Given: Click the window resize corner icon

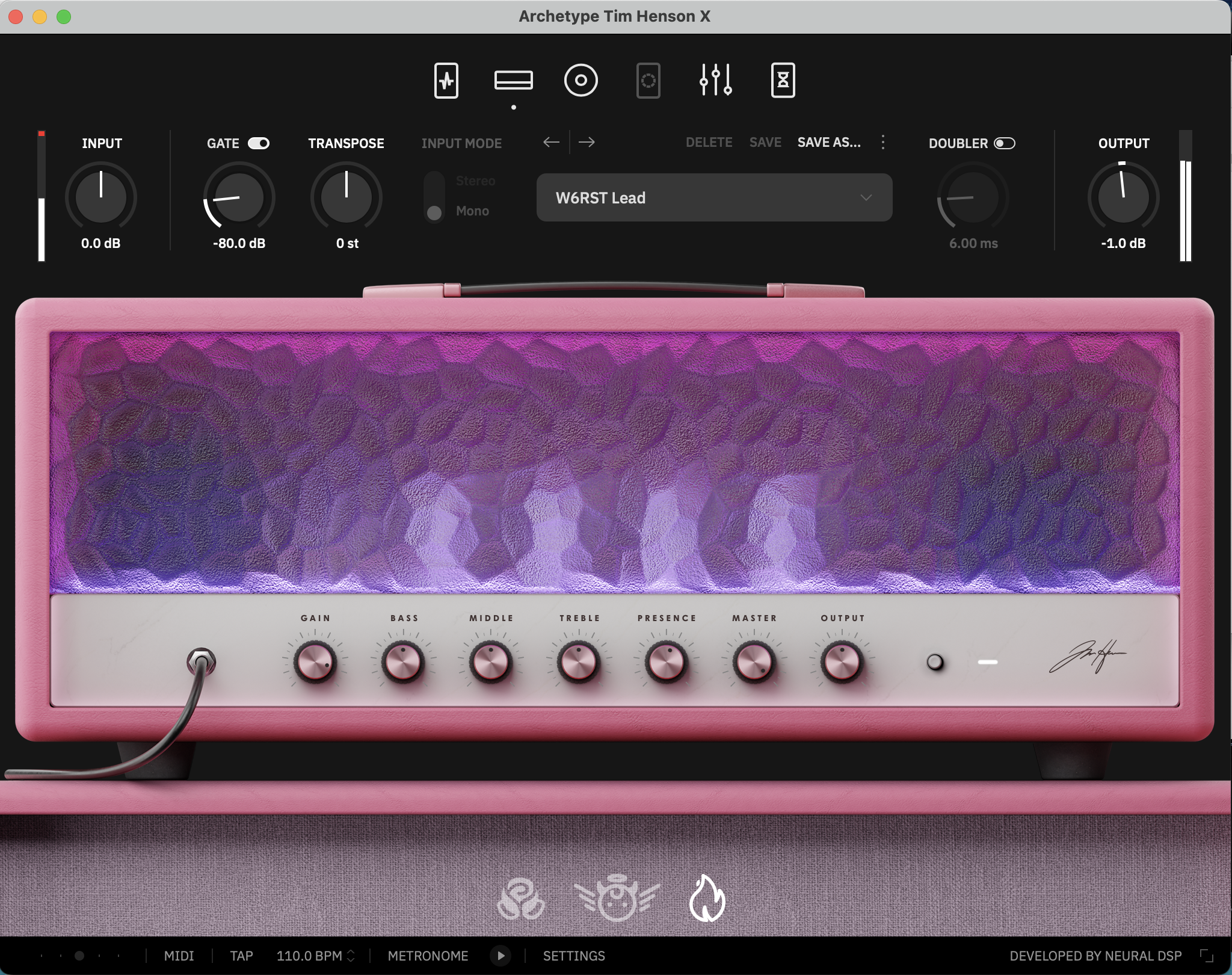Looking at the screenshot, I should 1206,956.
